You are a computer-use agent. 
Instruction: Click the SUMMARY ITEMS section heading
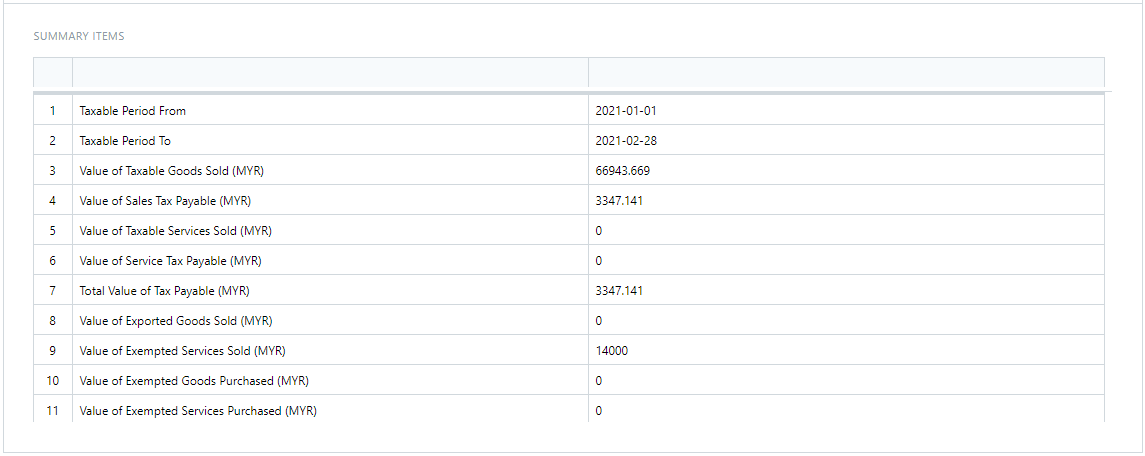pos(79,36)
